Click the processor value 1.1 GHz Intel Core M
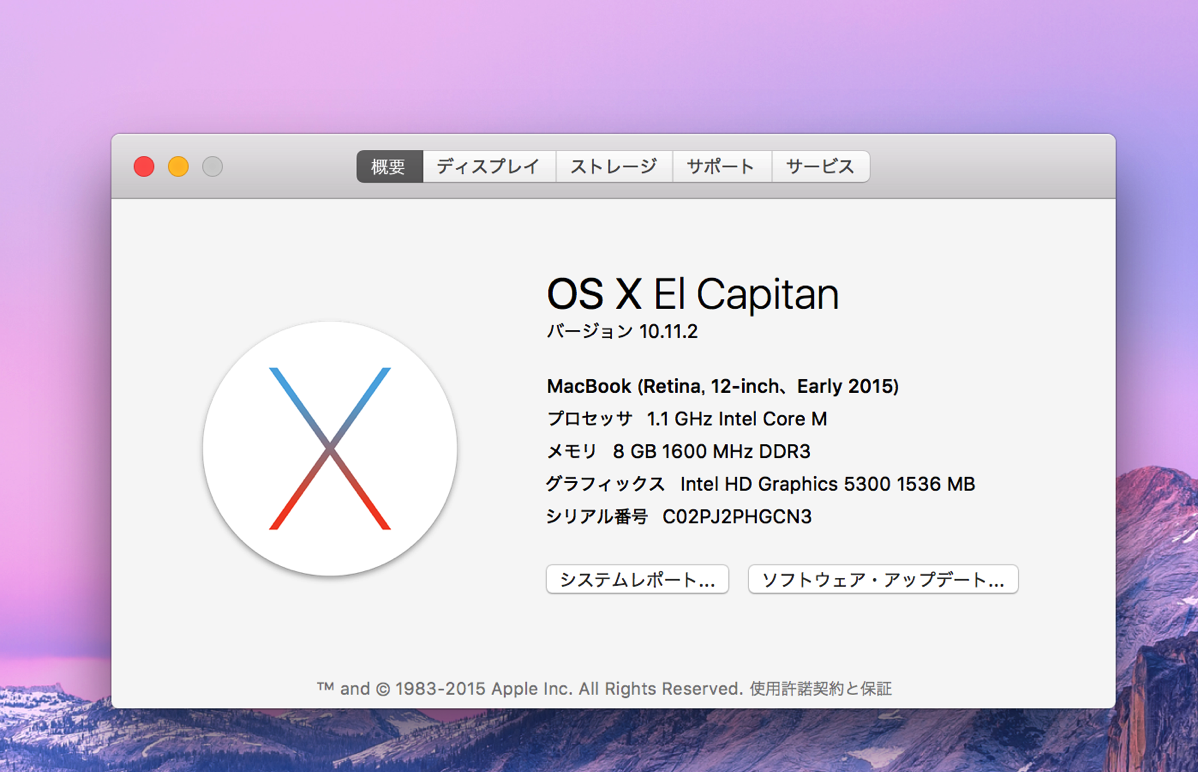 737,419
